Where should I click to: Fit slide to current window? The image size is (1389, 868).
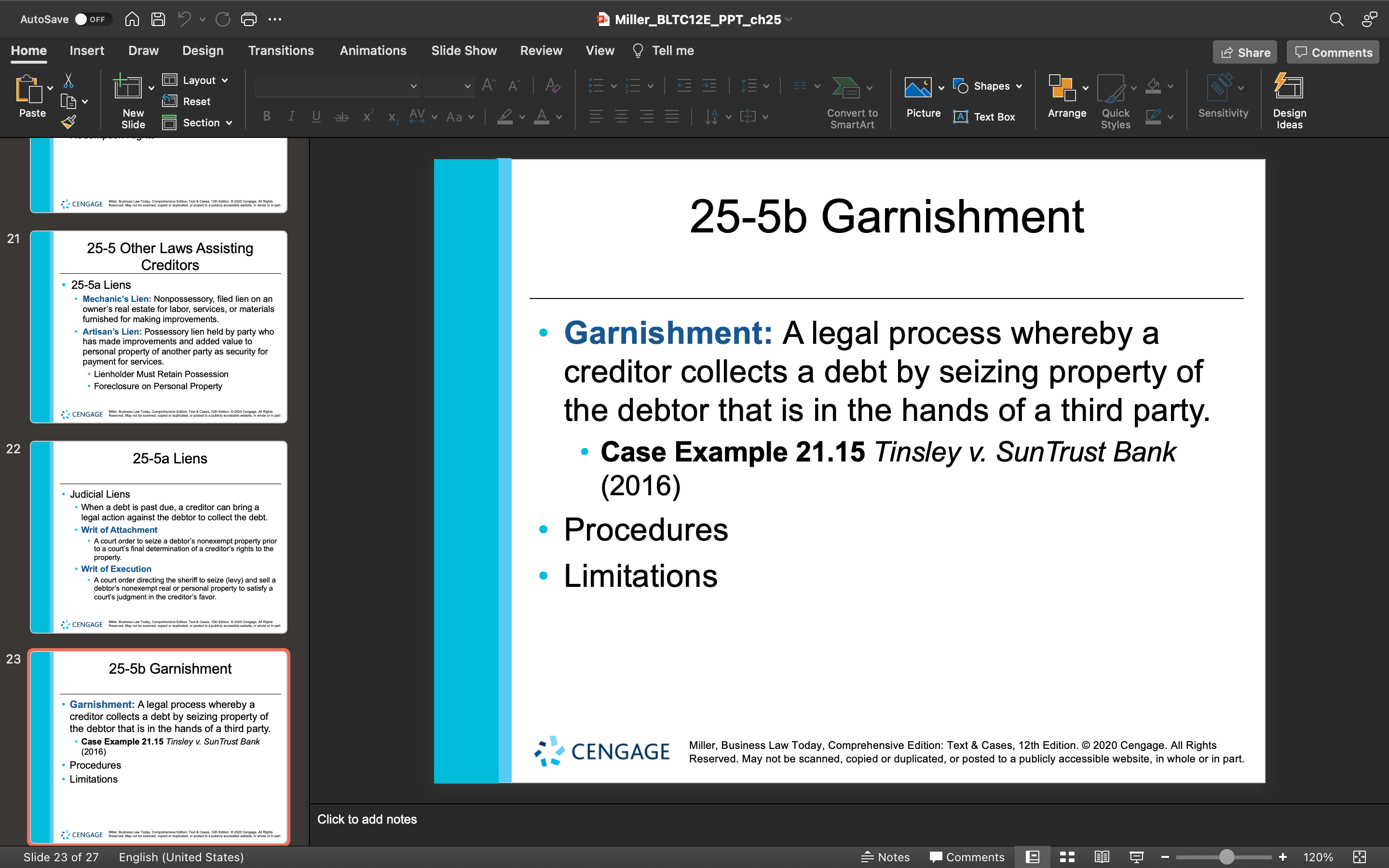[1359, 857]
